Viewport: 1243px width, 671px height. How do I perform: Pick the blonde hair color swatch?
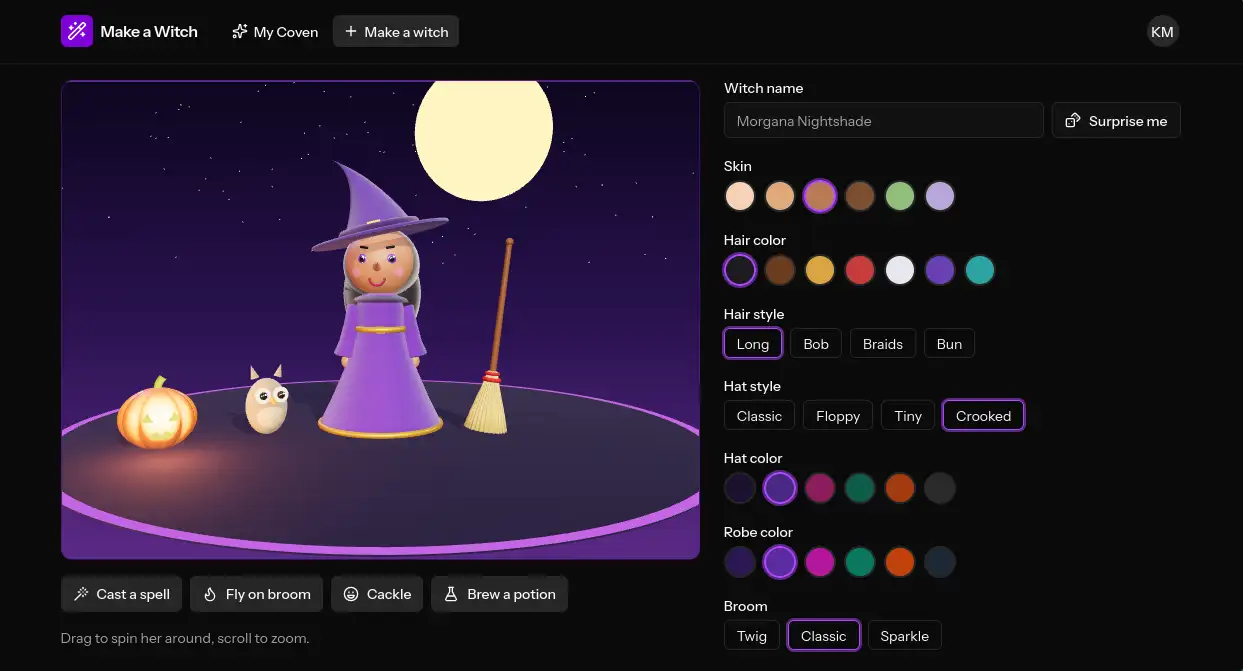[x=820, y=270]
